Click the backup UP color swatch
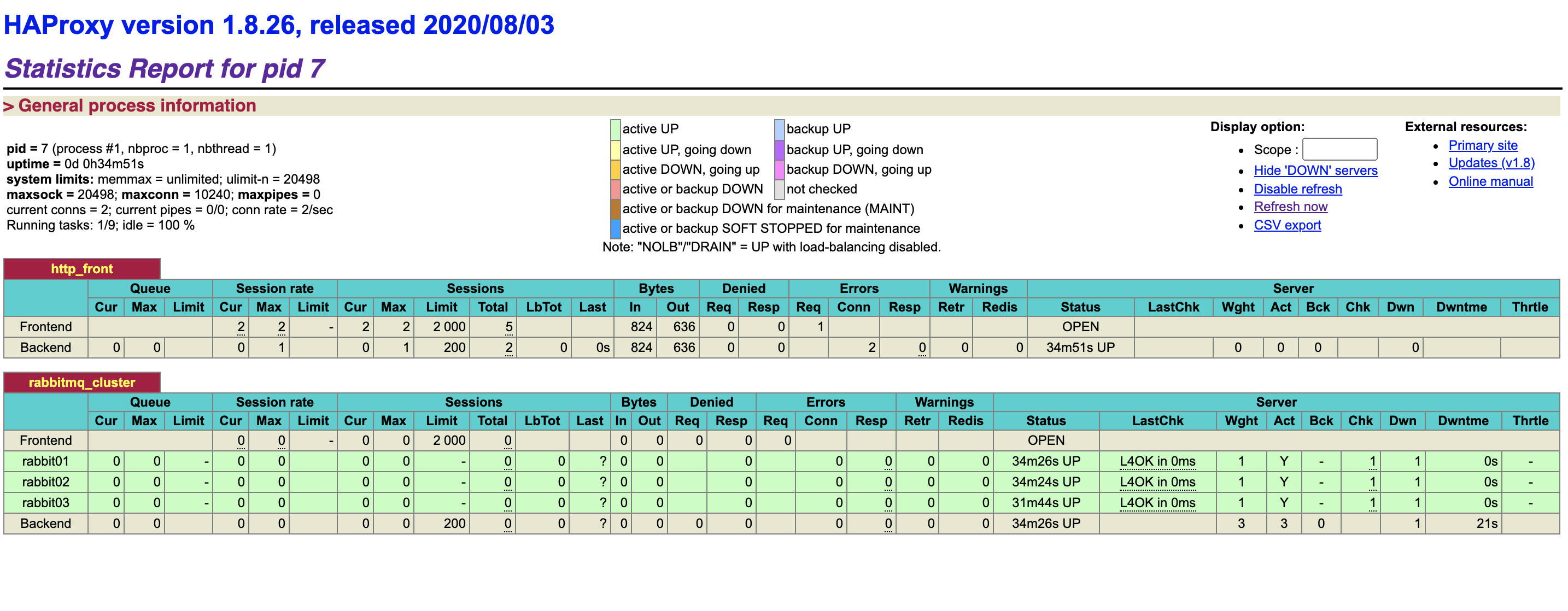Image resolution: width=1568 pixels, height=611 pixels. coord(779,129)
